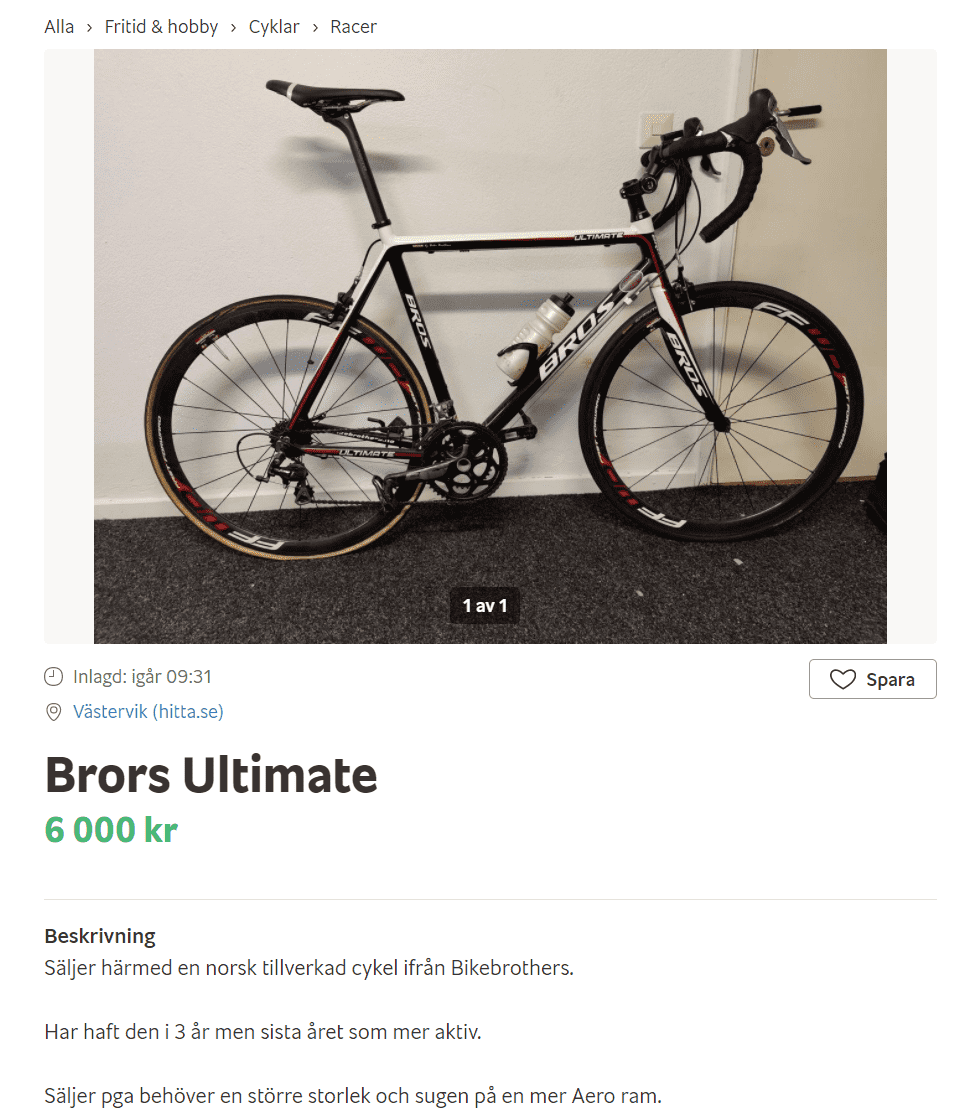Viewport: 976px width, 1118px height.
Task: Click the location pin icon
Action: [54, 712]
